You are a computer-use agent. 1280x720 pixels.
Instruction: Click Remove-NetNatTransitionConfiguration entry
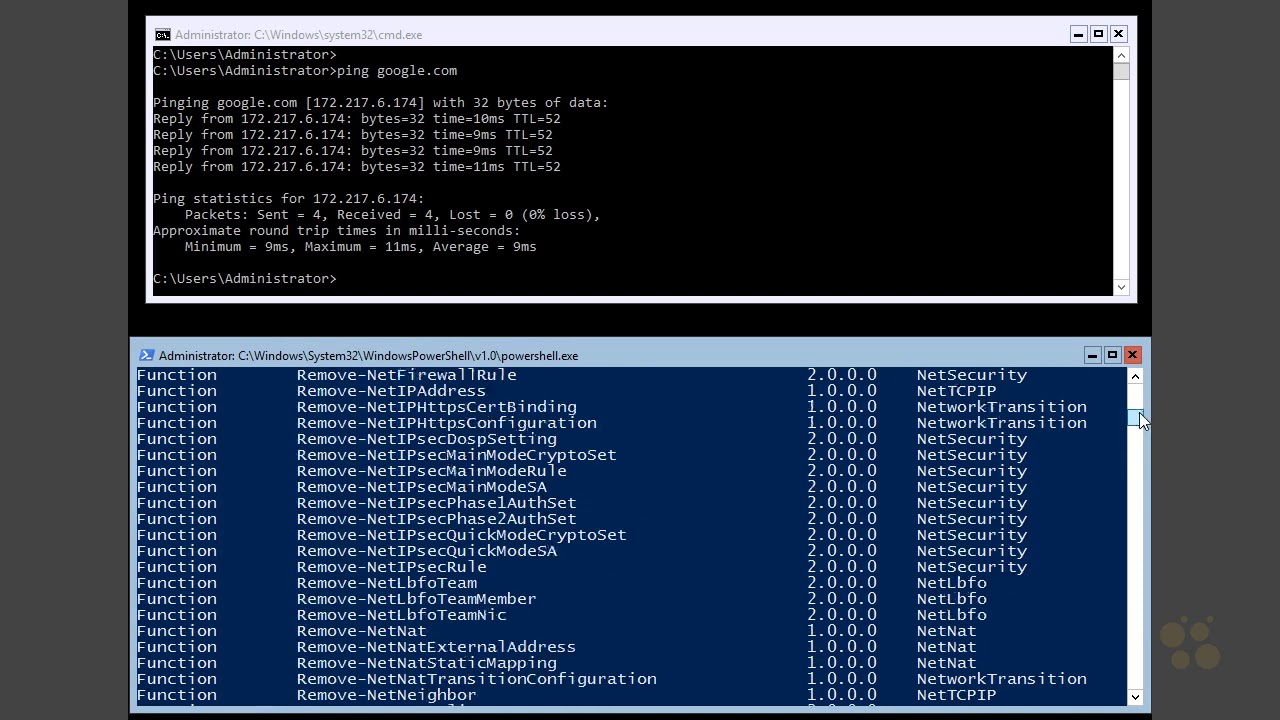click(x=477, y=679)
